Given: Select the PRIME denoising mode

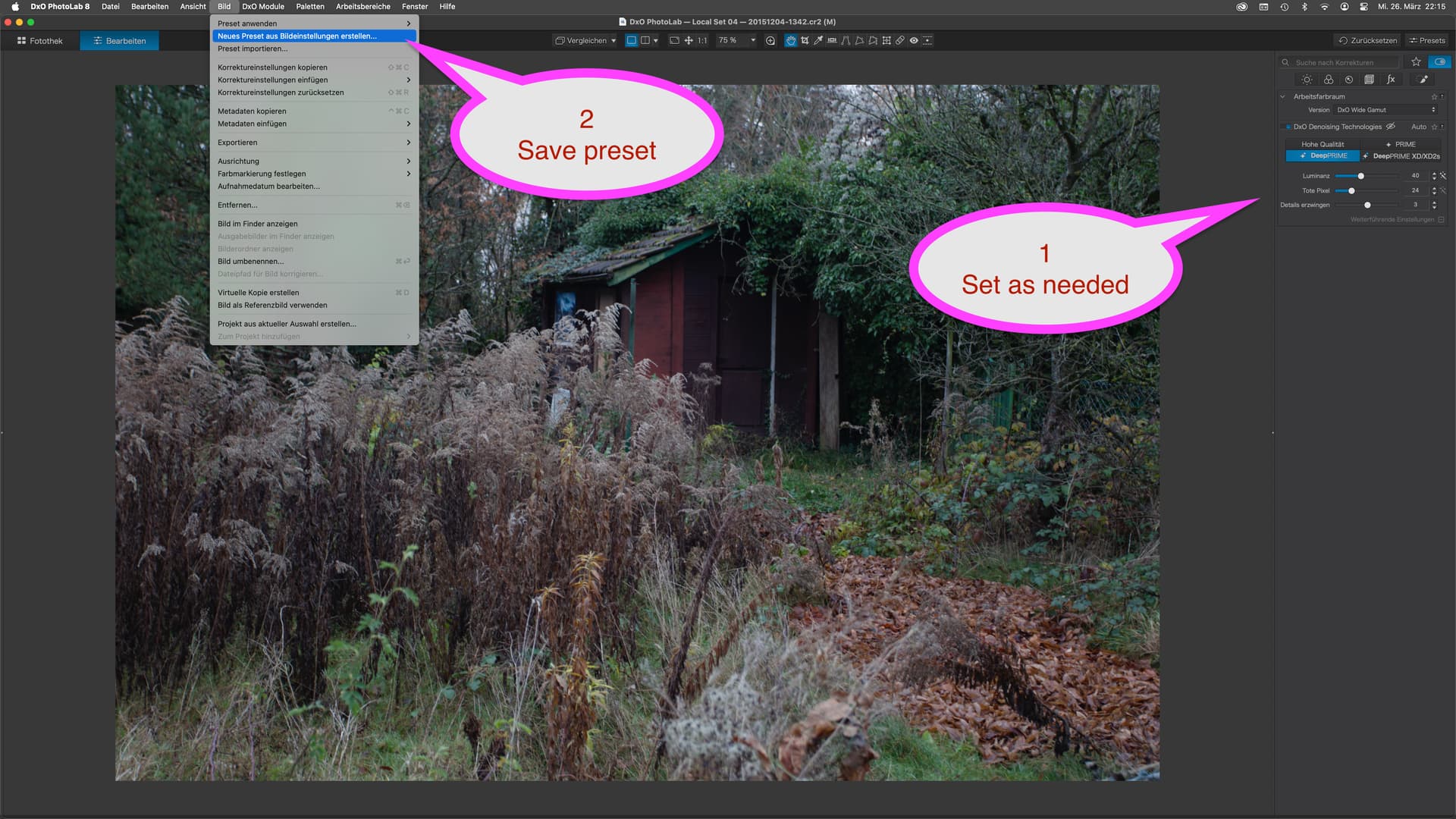Looking at the screenshot, I should pyautogui.click(x=1400, y=144).
